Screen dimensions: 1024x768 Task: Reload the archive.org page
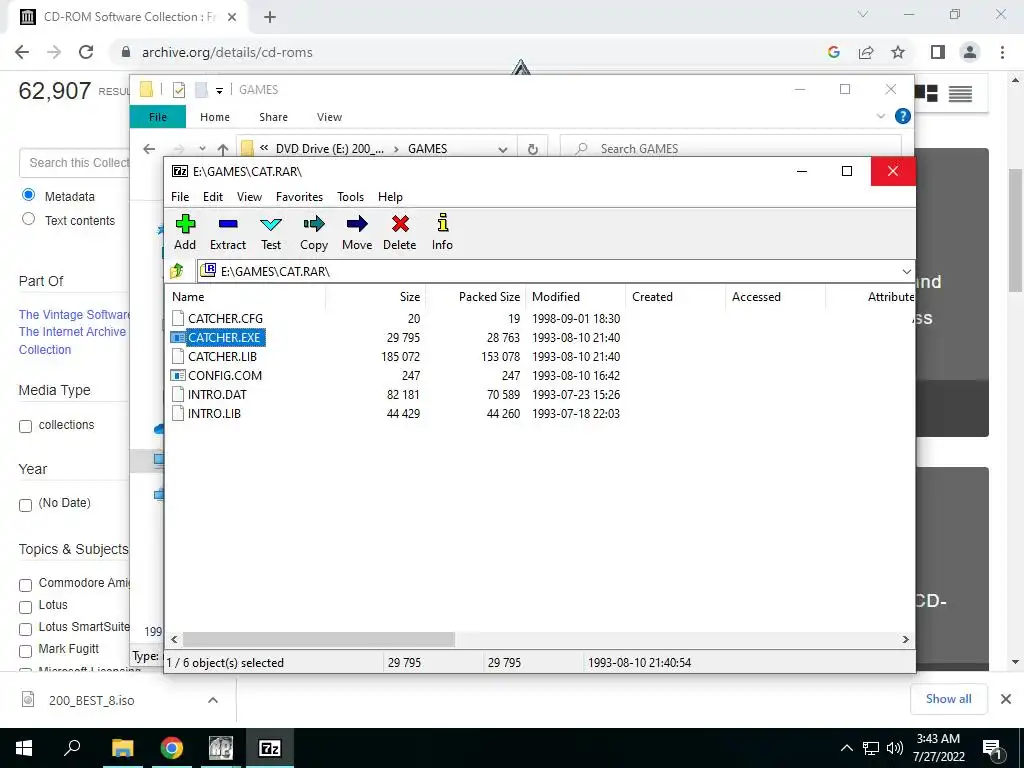click(86, 52)
